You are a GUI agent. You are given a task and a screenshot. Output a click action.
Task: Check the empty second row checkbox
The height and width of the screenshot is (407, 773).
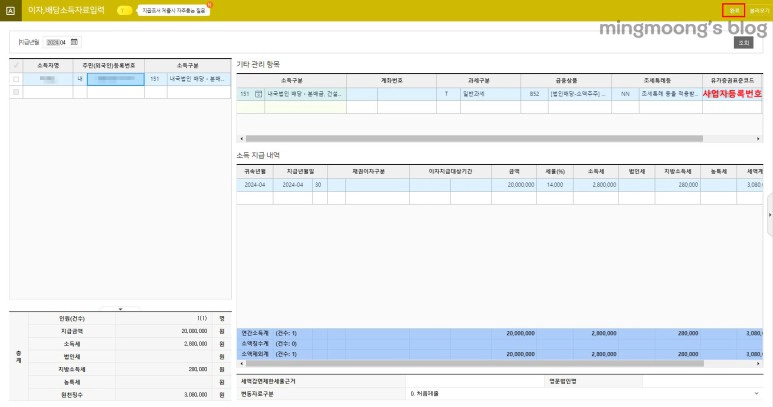point(16,92)
